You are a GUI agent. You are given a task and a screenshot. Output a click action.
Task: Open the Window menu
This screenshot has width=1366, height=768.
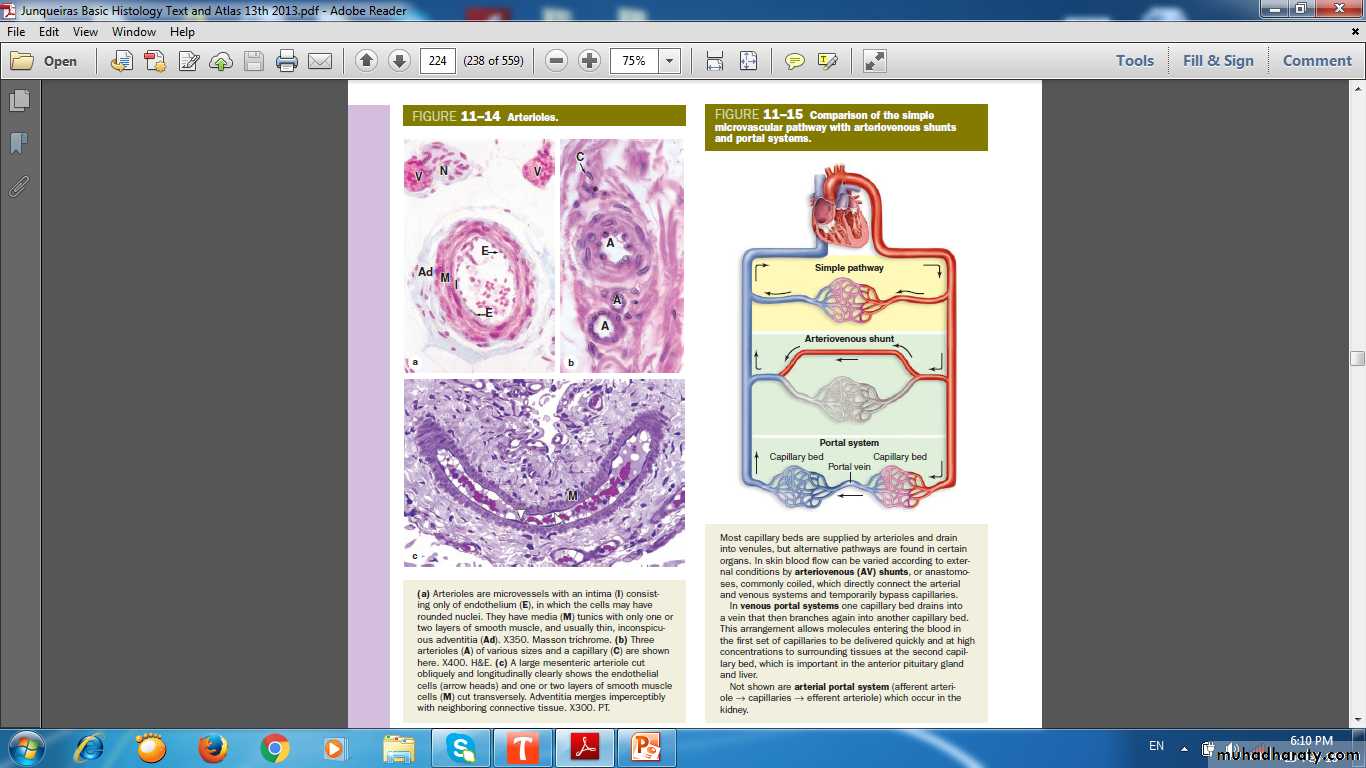click(134, 32)
